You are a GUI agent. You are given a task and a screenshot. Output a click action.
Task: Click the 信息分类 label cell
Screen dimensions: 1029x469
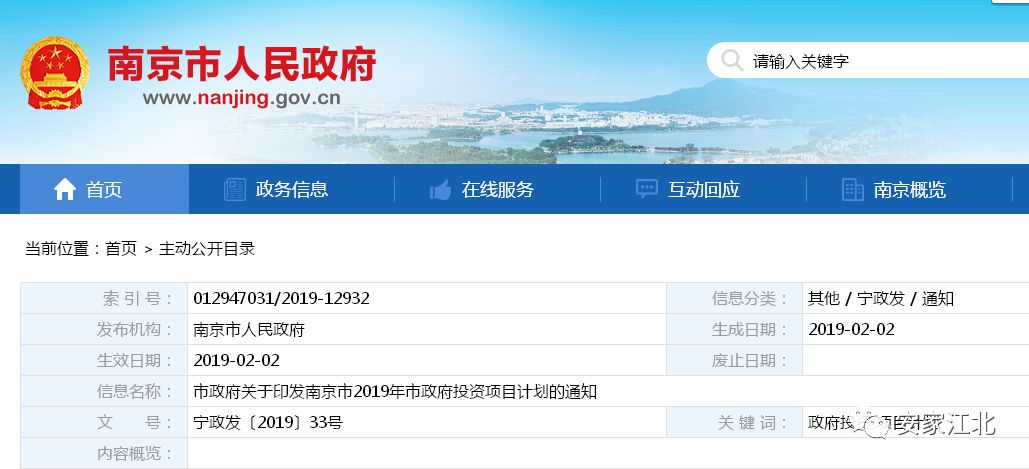[x=734, y=298]
